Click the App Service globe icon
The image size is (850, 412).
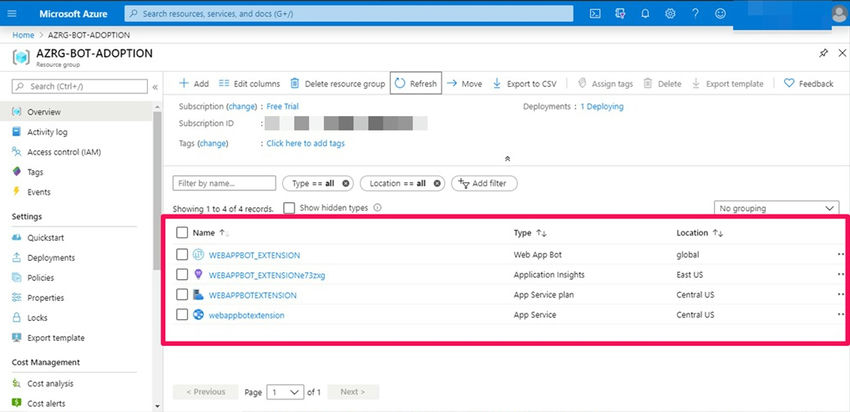(198, 314)
